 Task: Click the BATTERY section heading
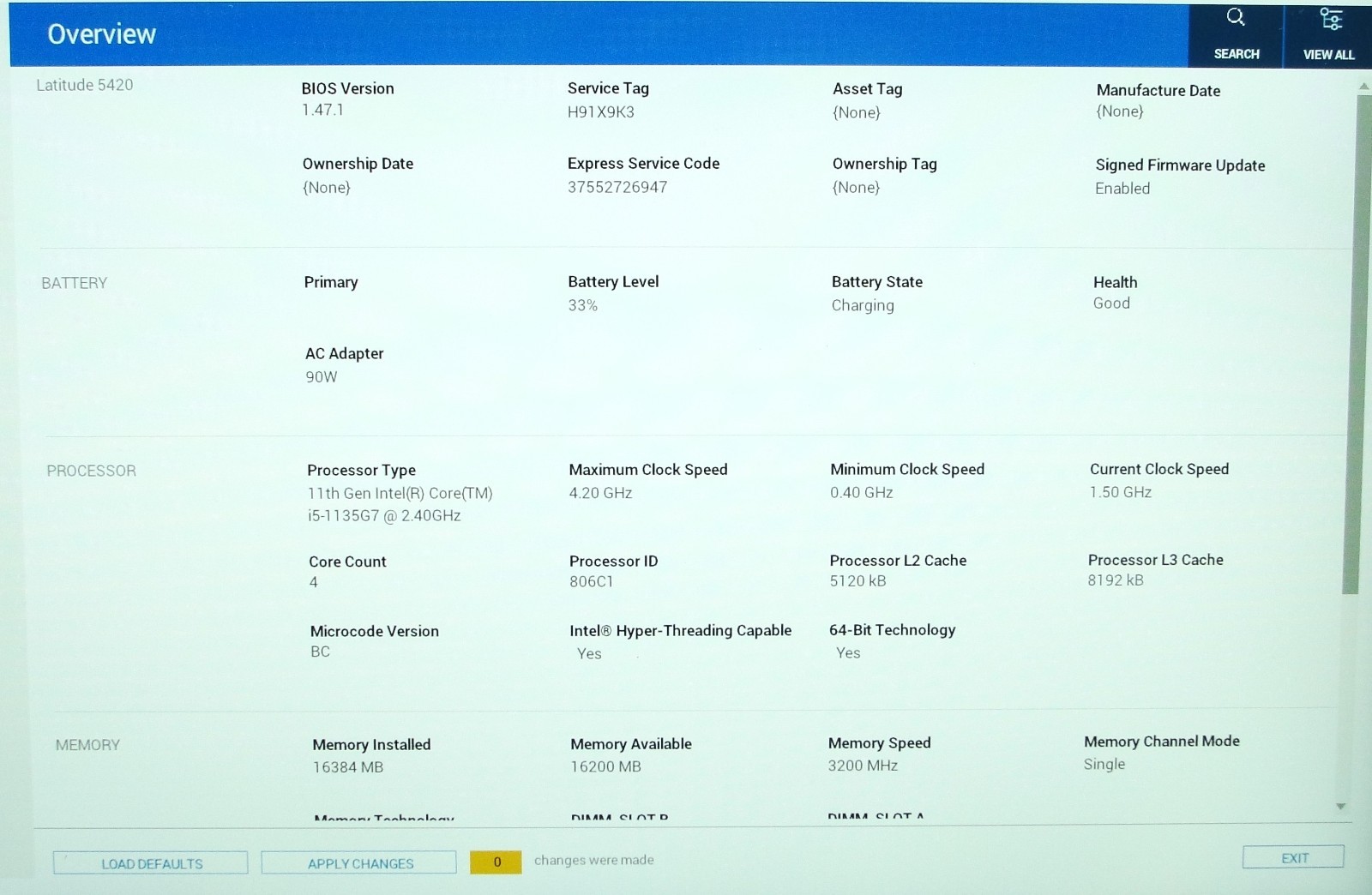click(75, 283)
